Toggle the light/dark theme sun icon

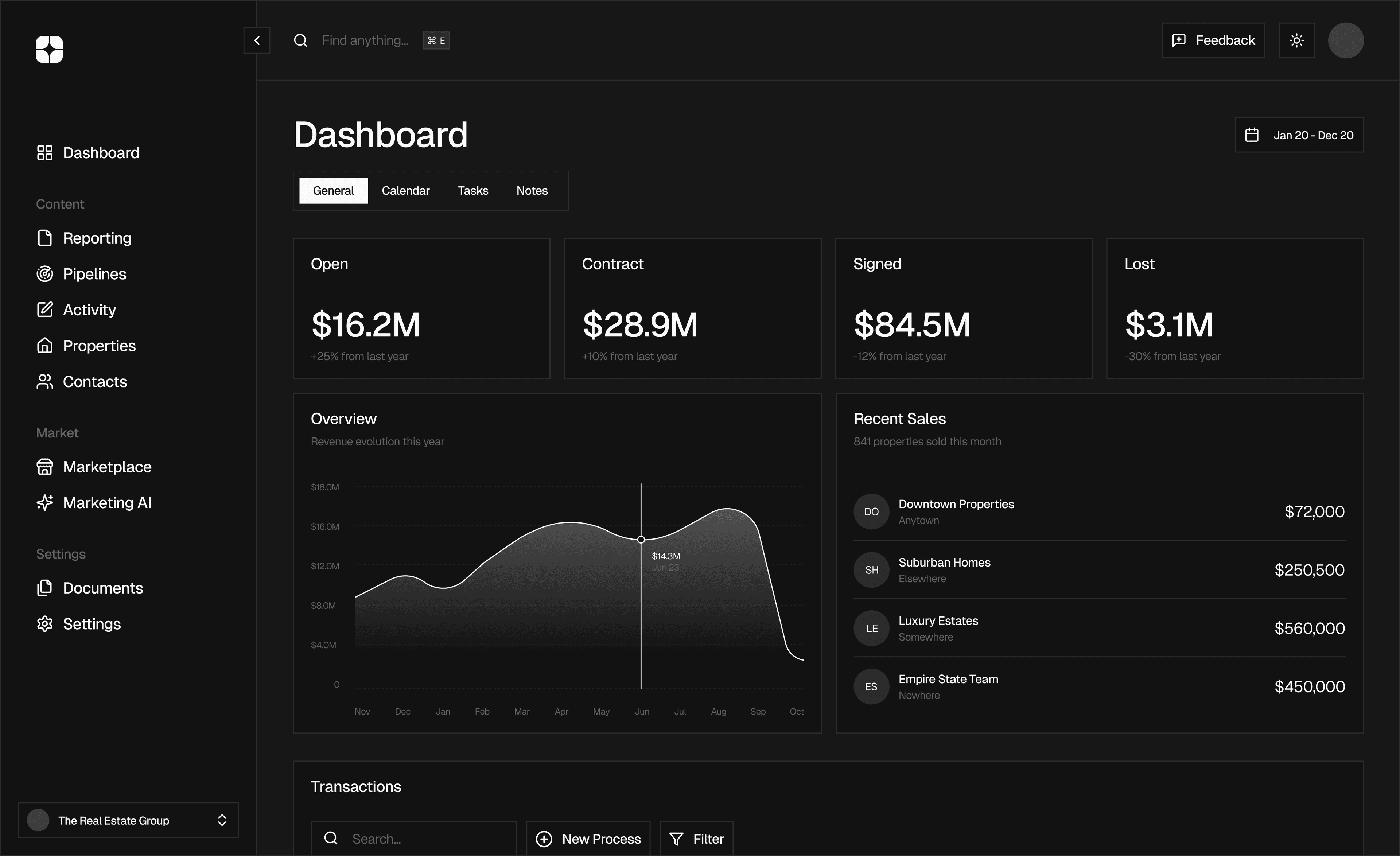click(1296, 40)
